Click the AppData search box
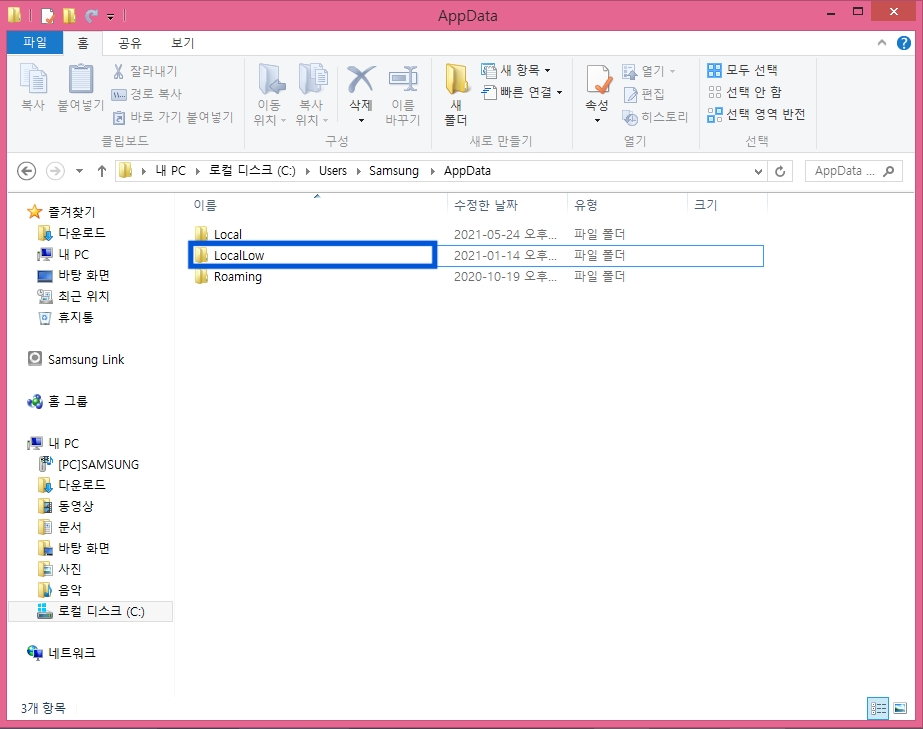Image resolution: width=923 pixels, height=729 pixels. pyautogui.click(x=854, y=171)
